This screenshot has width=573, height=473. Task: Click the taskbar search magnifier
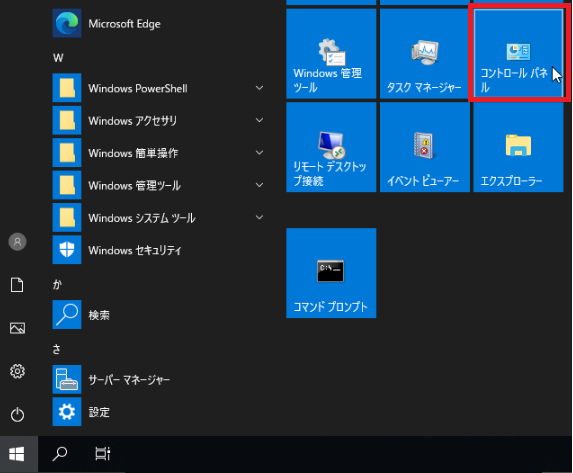pyautogui.click(x=60, y=454)
